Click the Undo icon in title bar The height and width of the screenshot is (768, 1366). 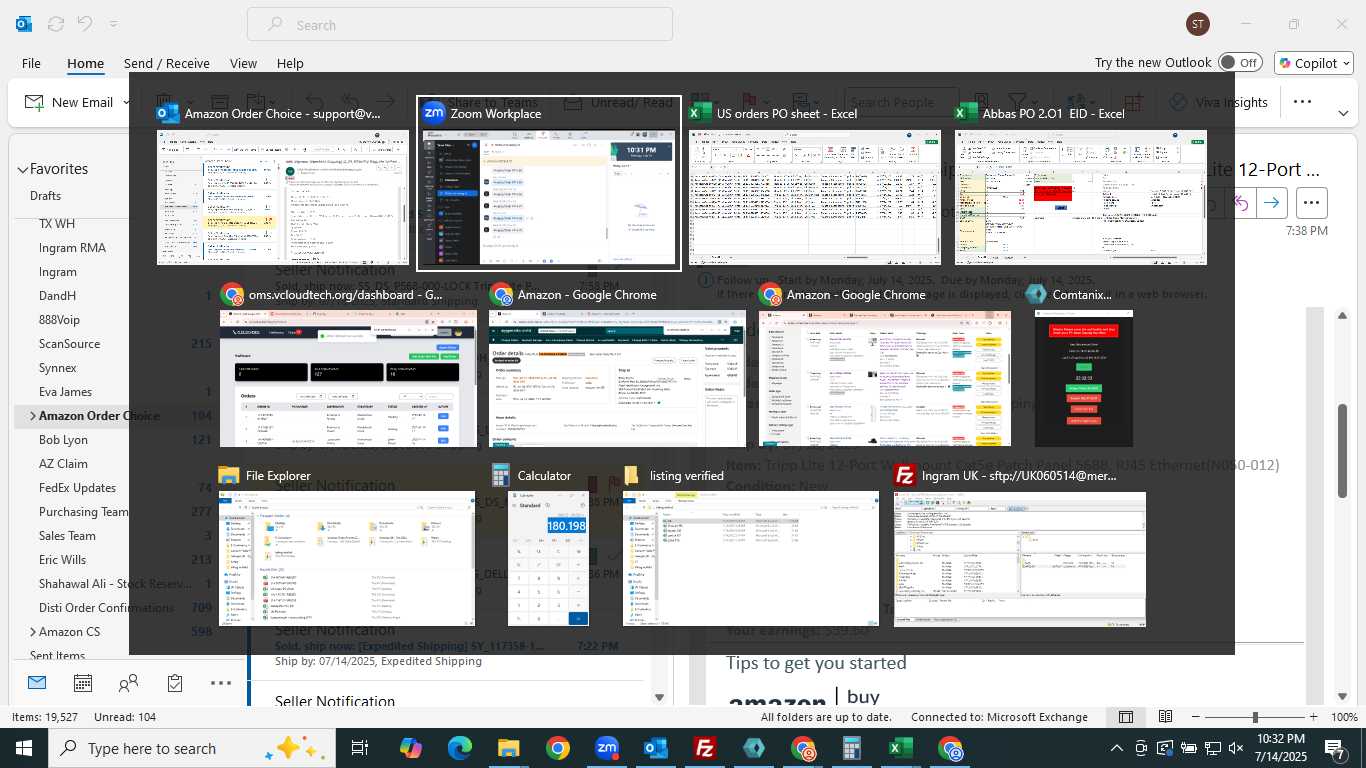[85, 24]
